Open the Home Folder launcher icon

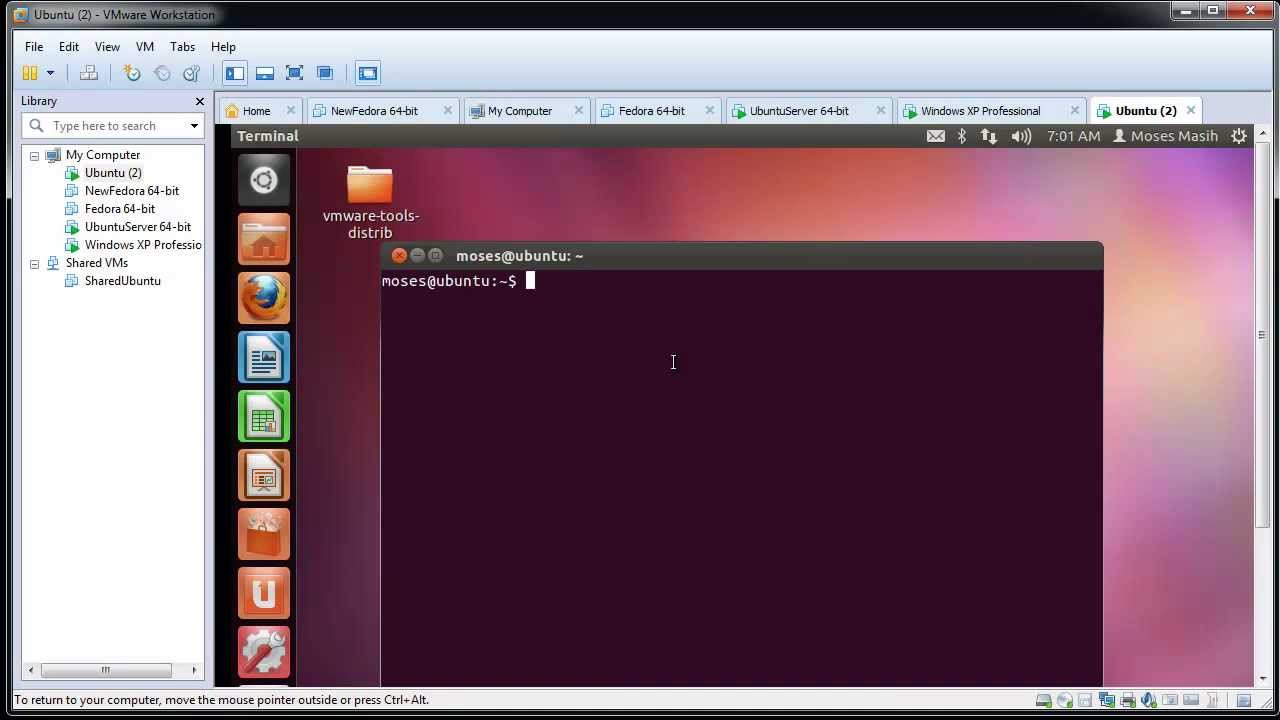264,239
